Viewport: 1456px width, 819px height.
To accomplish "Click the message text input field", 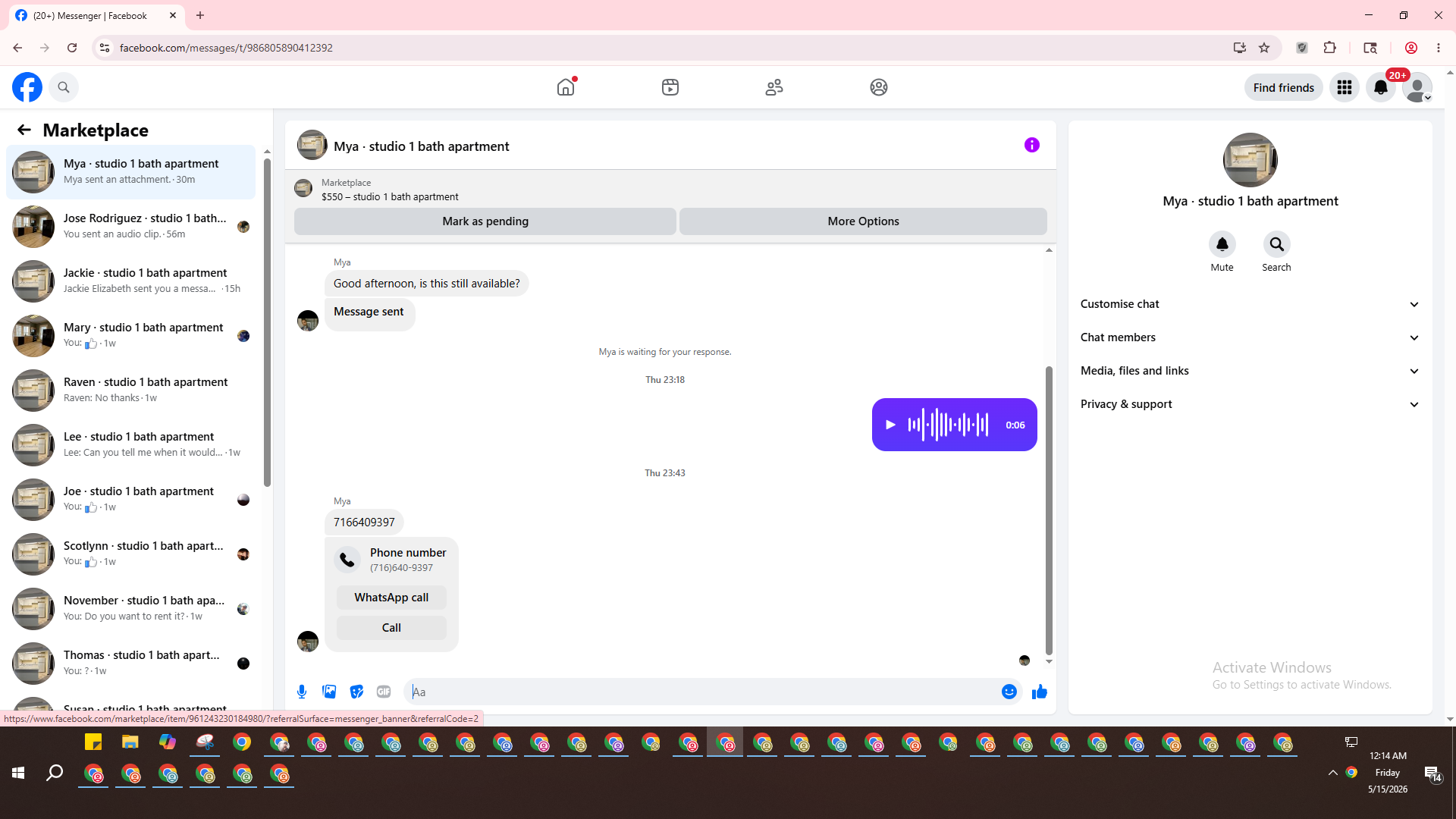I will pyautogui.click(x=703, y=692).
